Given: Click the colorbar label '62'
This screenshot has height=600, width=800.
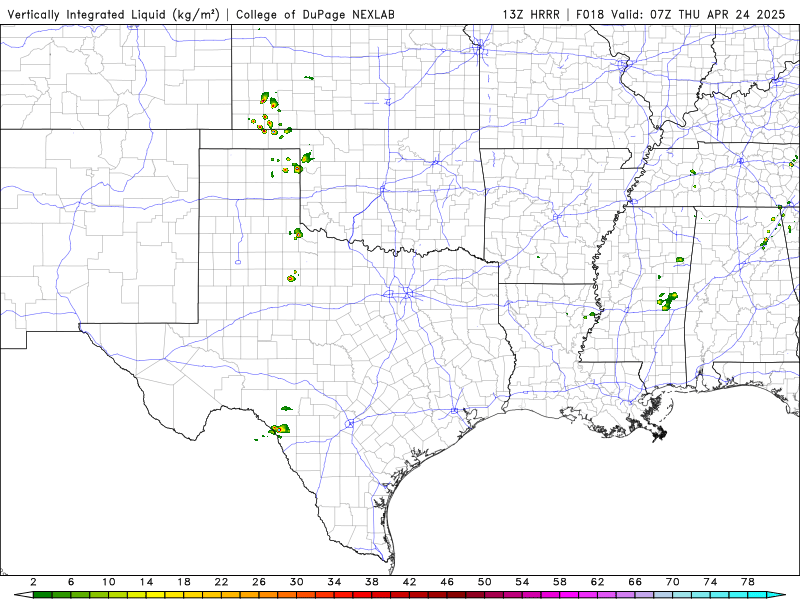Looking at the screenshot, I should click(597, 582).
